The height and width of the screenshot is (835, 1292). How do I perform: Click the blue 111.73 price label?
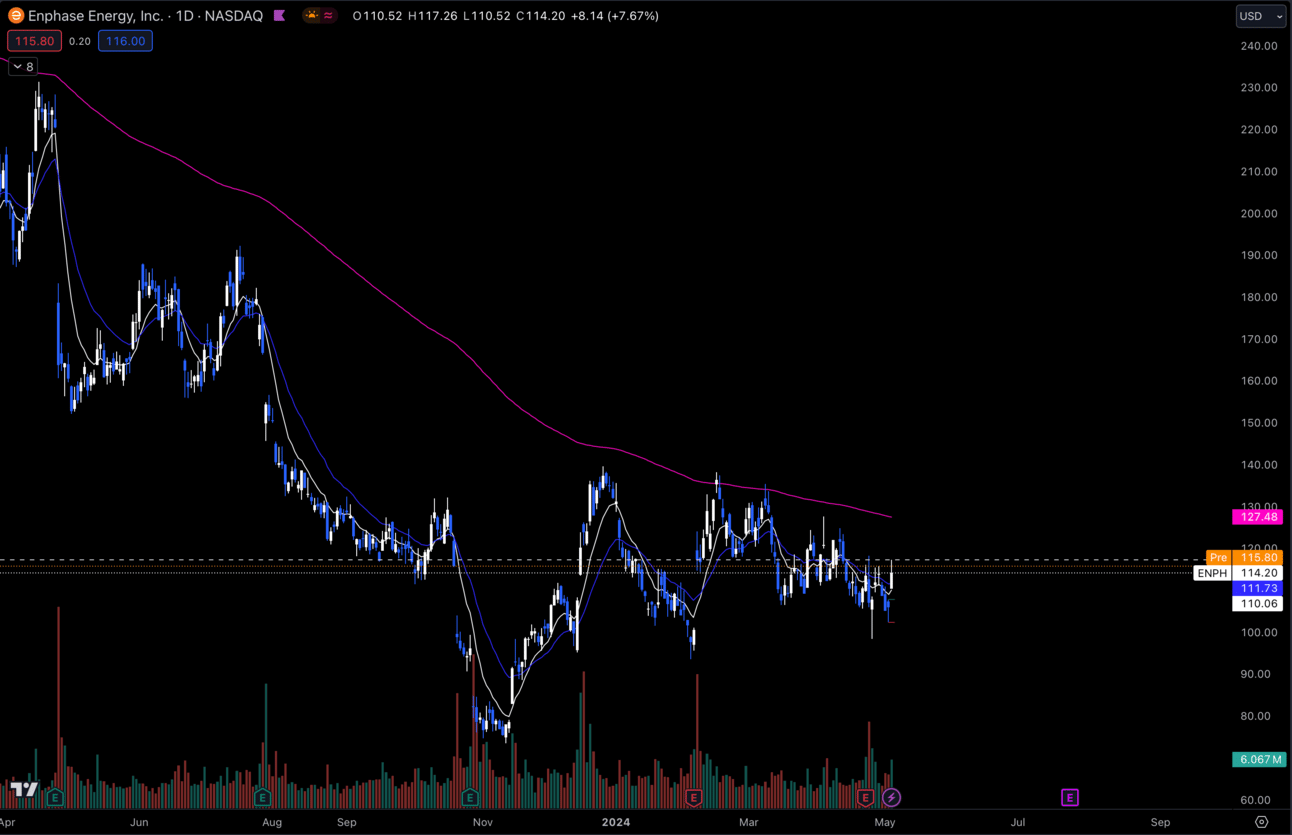pyautogui.click(x=1257, y=589)
